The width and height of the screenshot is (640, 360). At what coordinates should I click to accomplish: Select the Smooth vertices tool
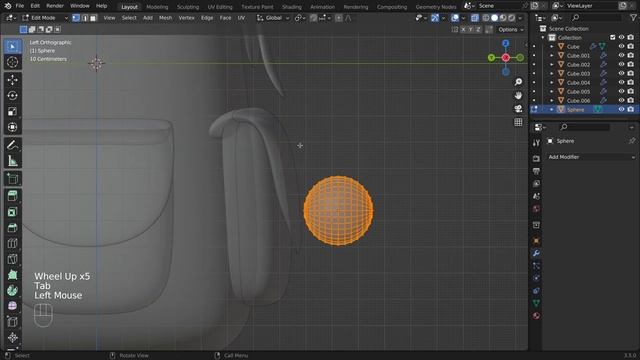pos(13,306)
